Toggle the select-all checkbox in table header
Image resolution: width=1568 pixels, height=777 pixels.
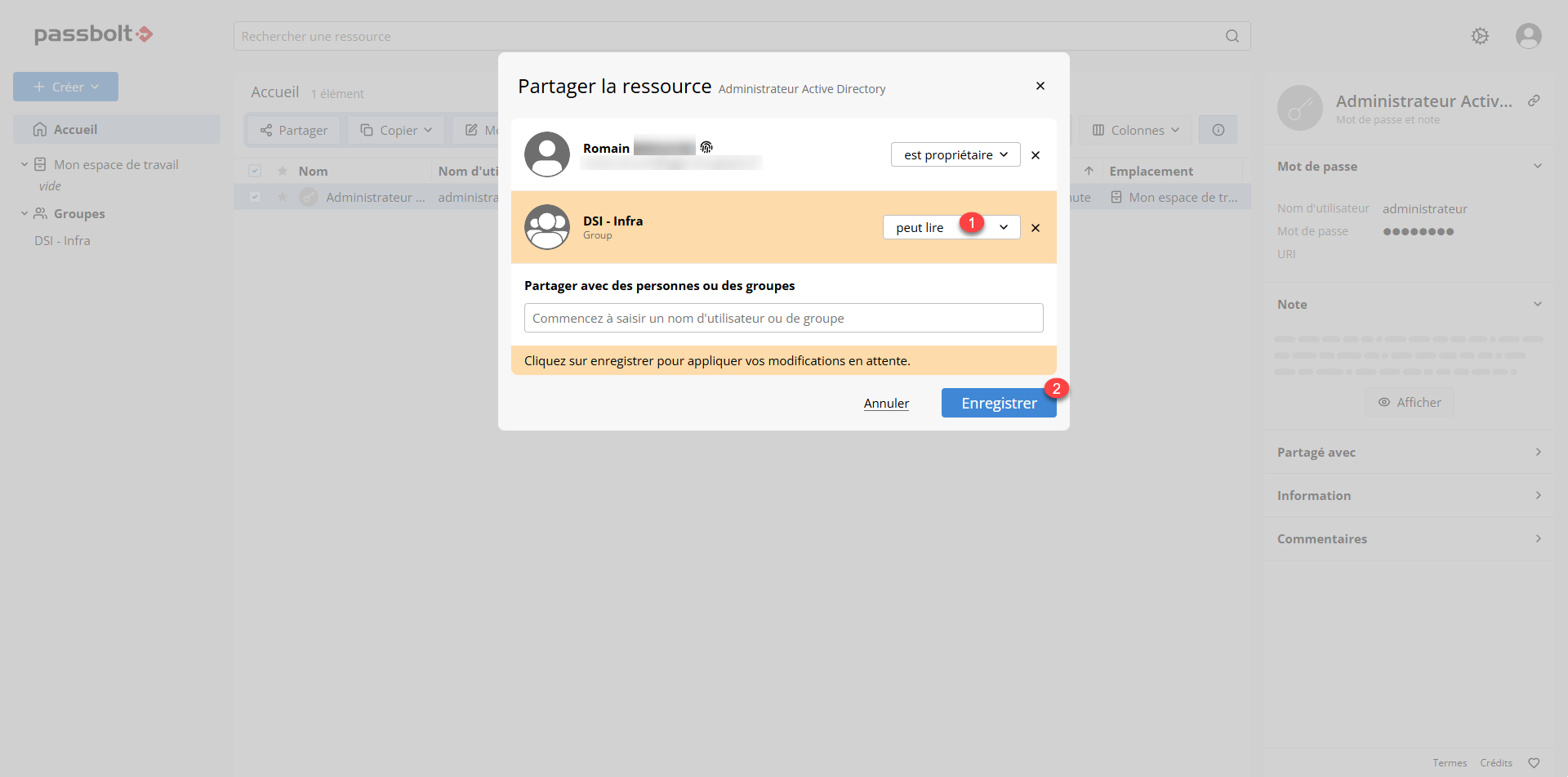255,171
